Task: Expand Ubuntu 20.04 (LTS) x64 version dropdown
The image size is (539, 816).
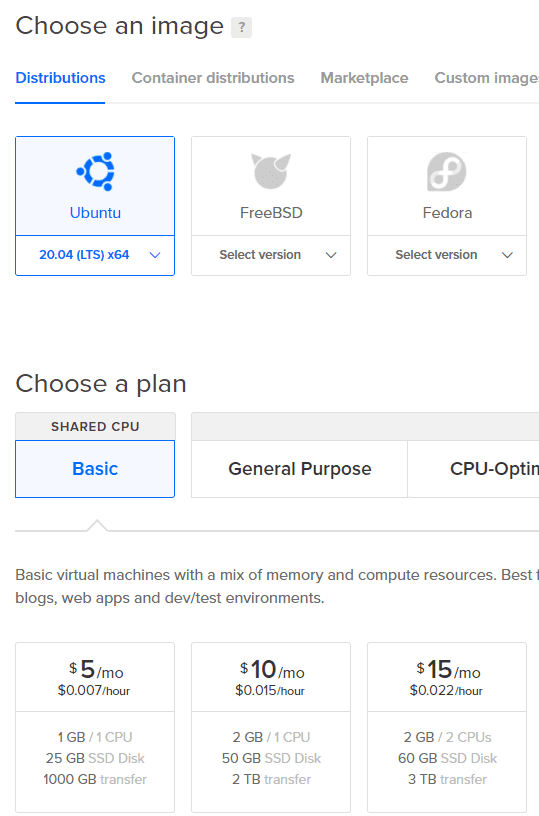Action: tap(95, 255)
